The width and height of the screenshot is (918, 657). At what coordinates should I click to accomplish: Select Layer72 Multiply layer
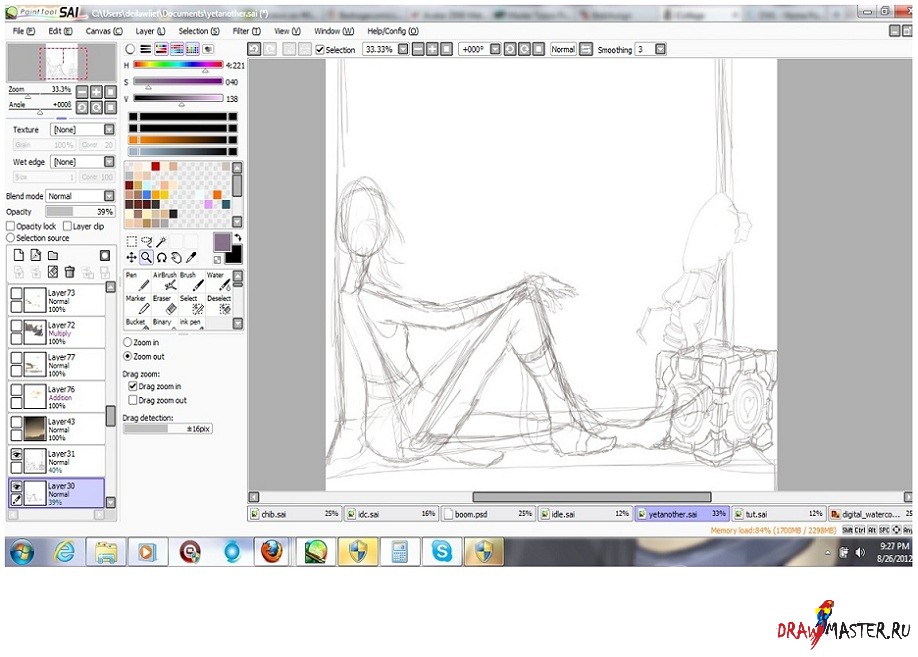point(57,332)
